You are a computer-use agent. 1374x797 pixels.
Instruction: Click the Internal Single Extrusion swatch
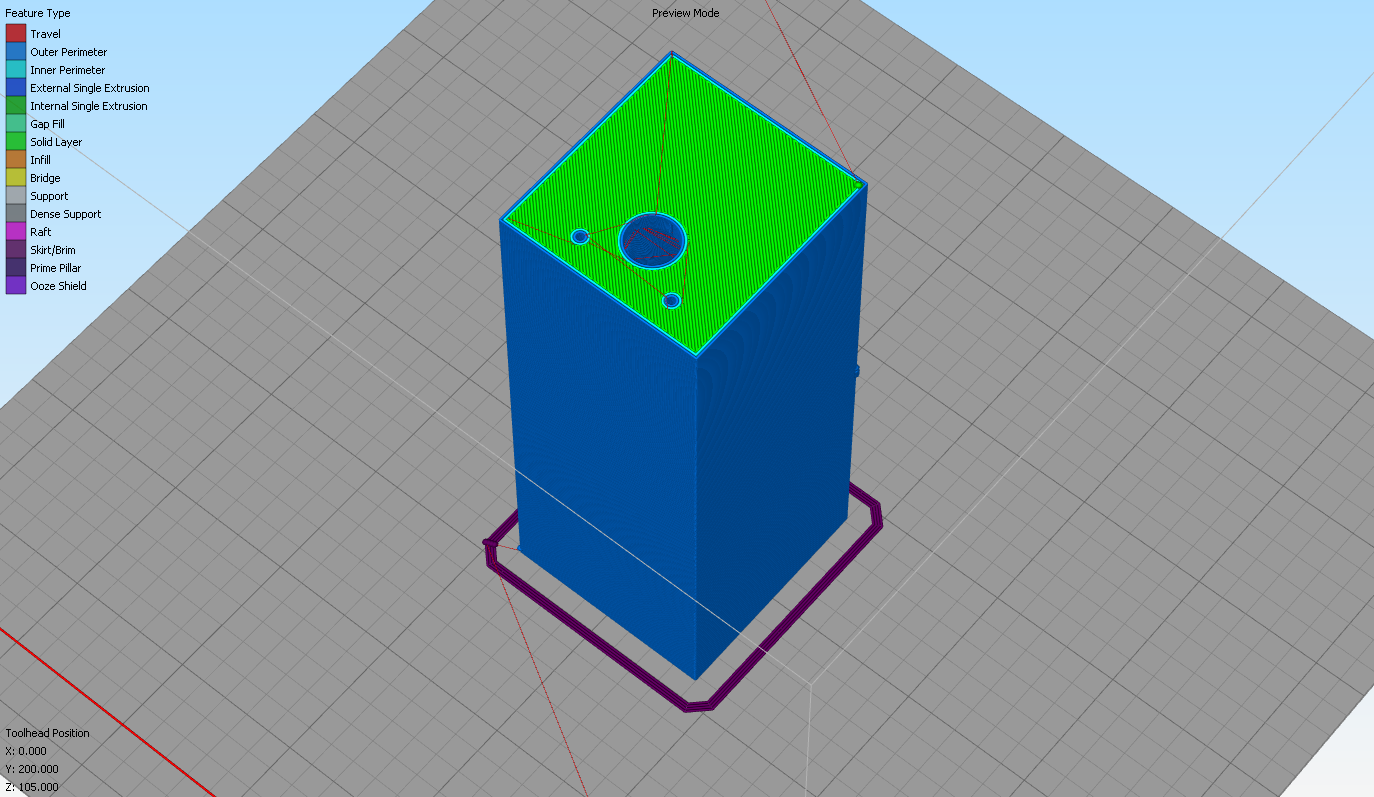15,105
